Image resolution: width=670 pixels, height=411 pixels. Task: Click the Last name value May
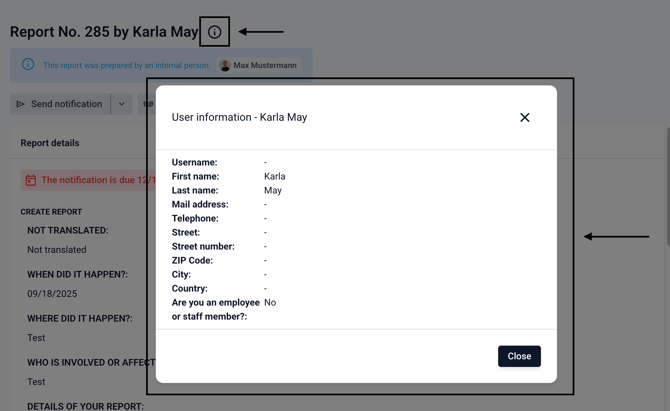point(272,190)
